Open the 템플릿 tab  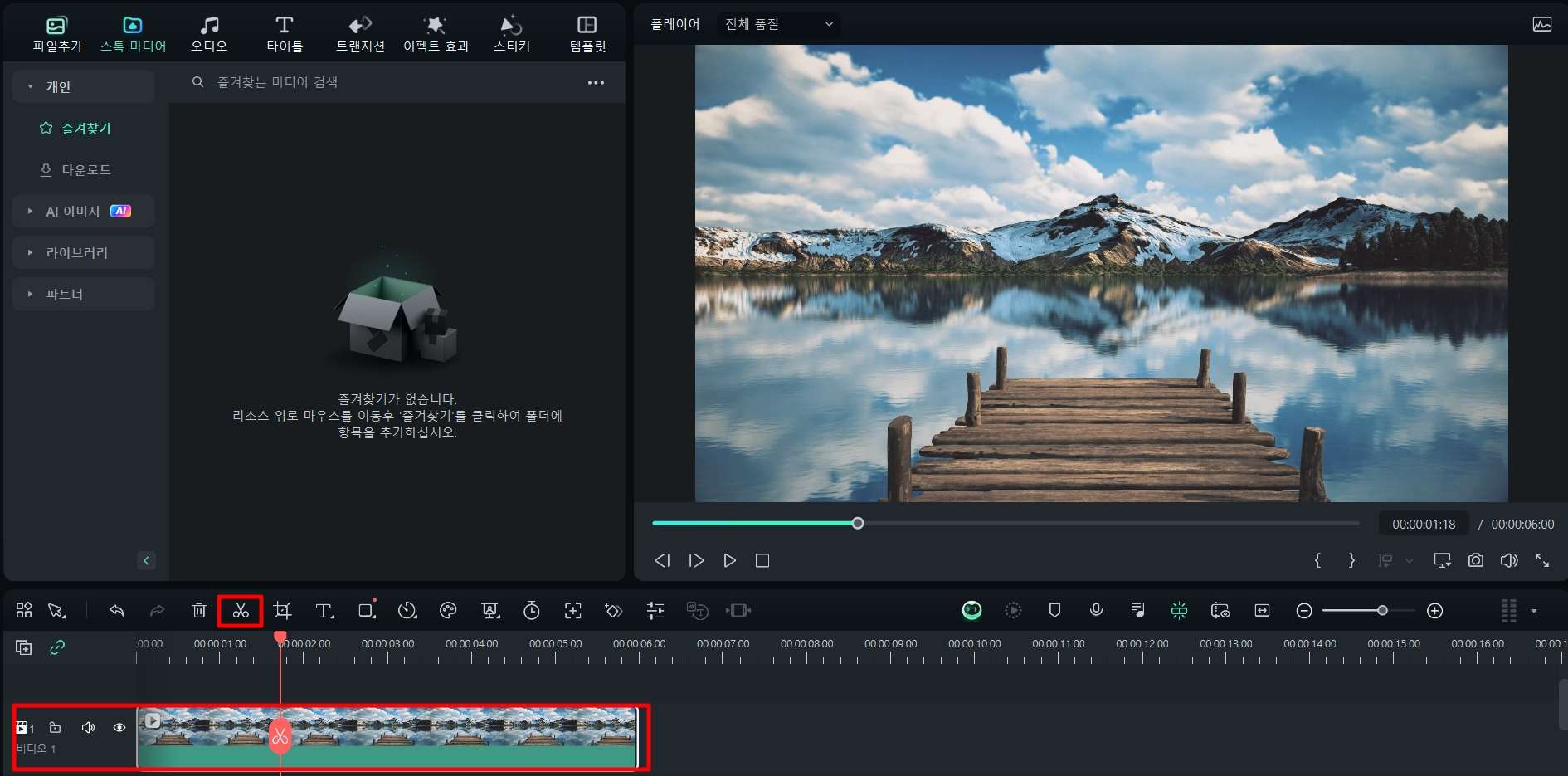(x=587, y=34)
